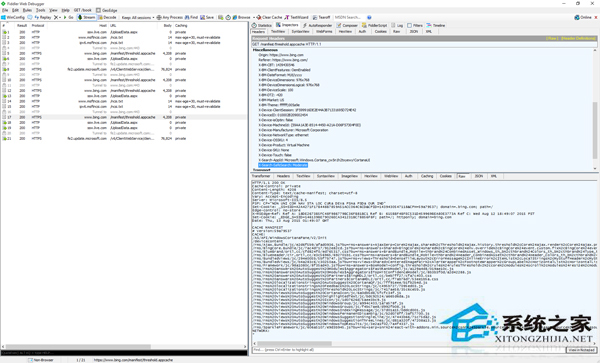The width and height of the screenshot is (600, 363).
Task: Save sessions with toolbar Save
Action: (207, 17)
